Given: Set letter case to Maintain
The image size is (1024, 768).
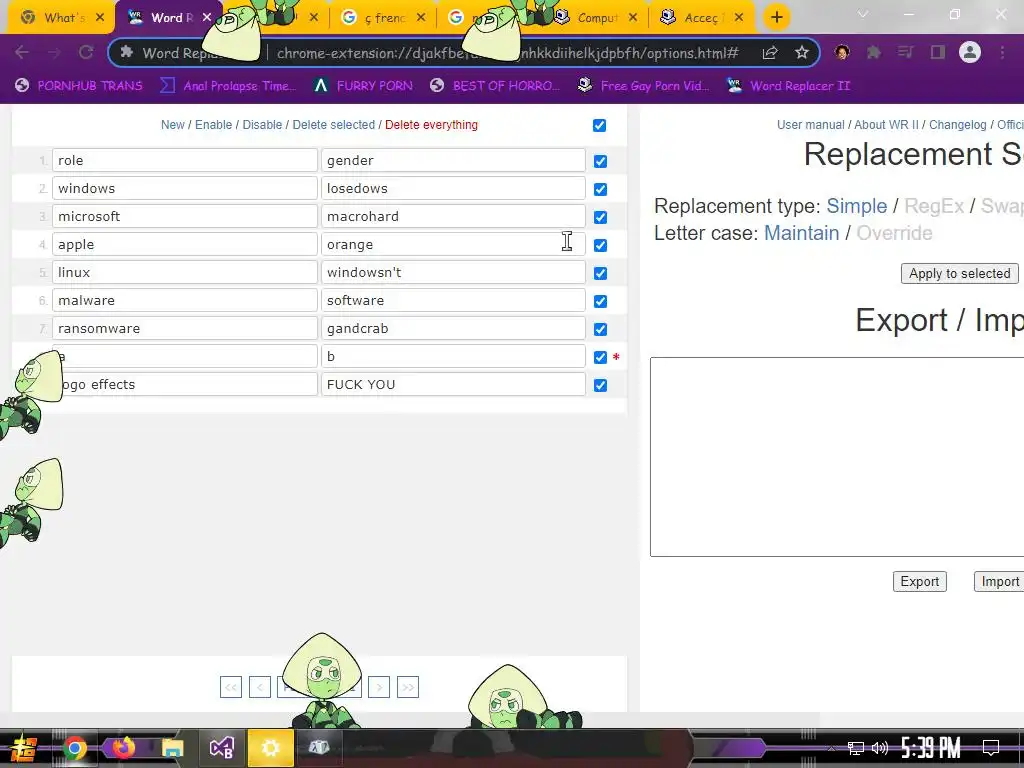Looking at the screenshot, I should point(801,233).
